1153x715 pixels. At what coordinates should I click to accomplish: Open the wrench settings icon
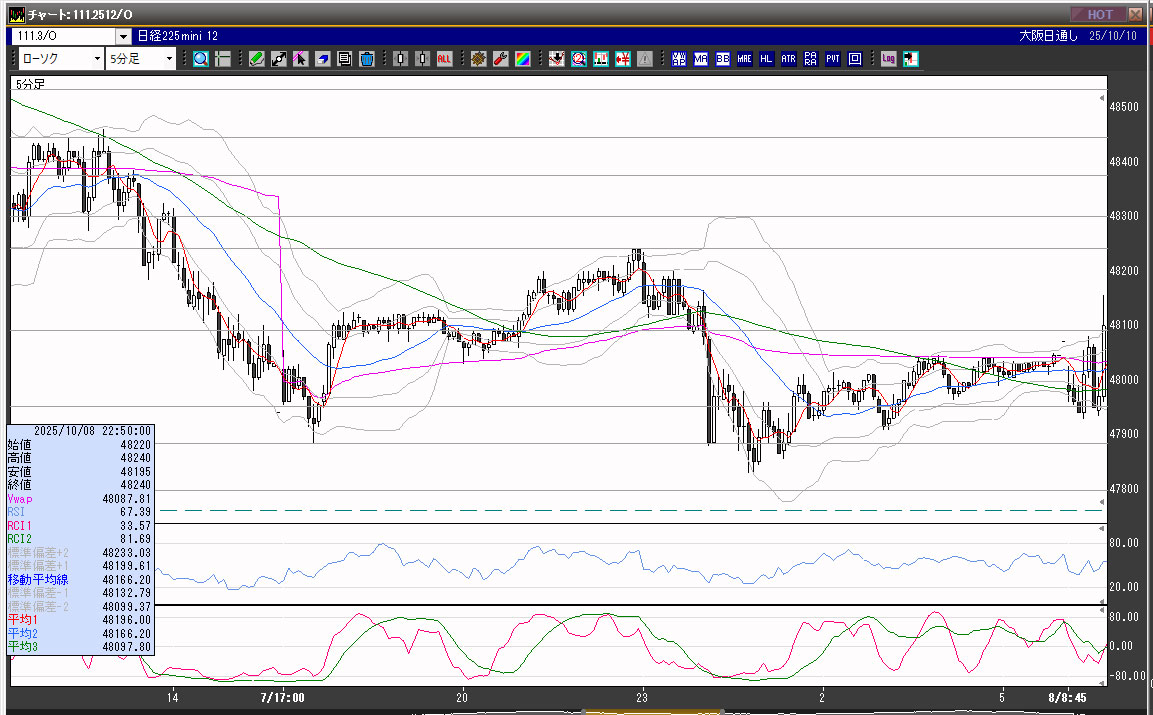pos(500,59)
